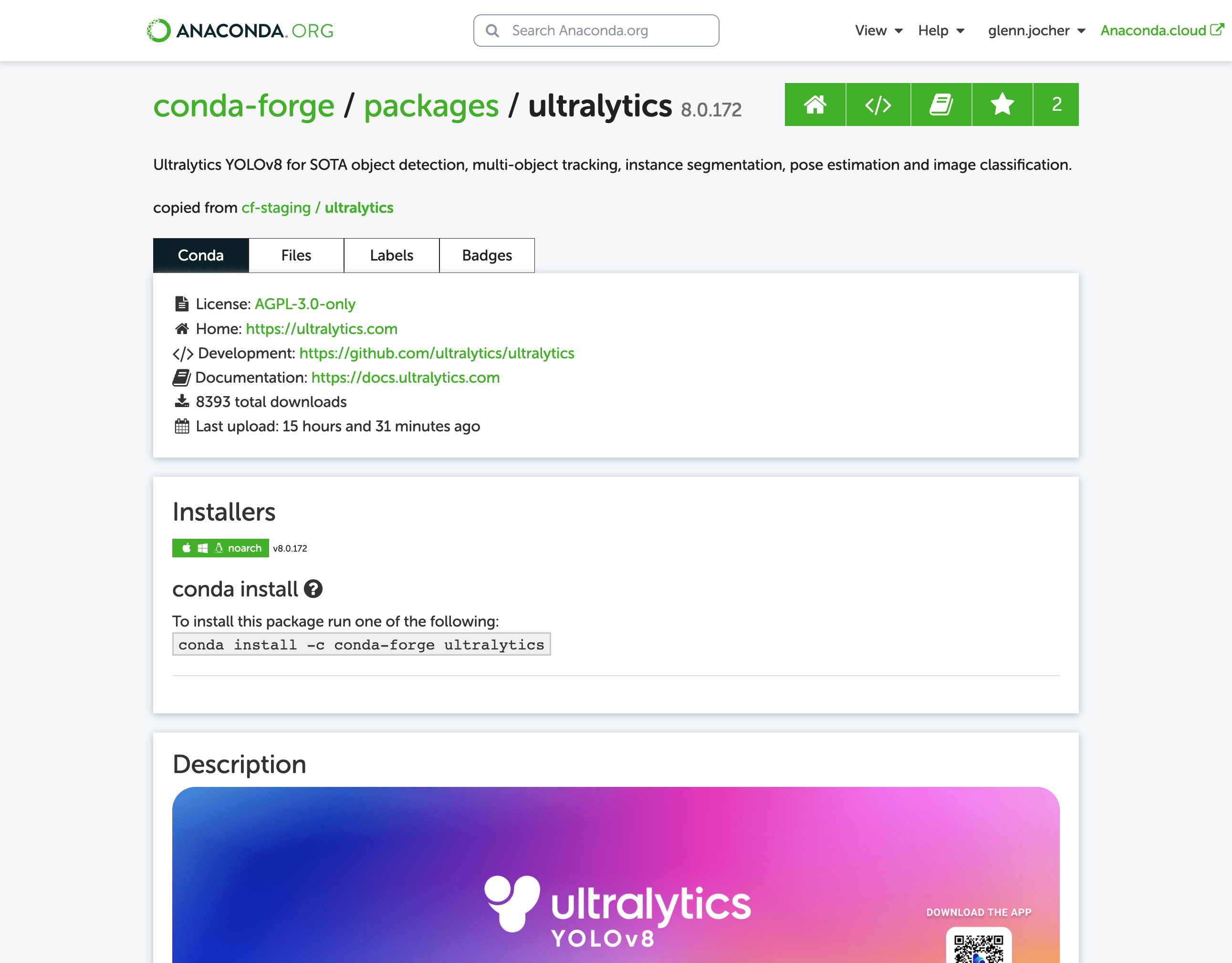Click the AGPL-3.0-only license link
The height and width of the screenshot is (963, 1232).
click(305, 304)
